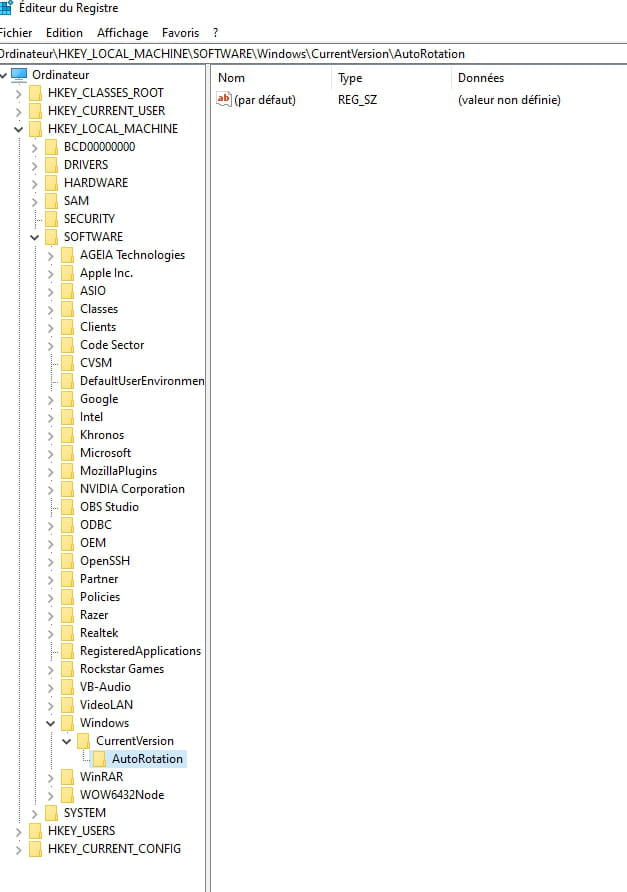Select the VideoLAN key
The height and width of the screenshot is (892, 627).
tap(106, 705)
